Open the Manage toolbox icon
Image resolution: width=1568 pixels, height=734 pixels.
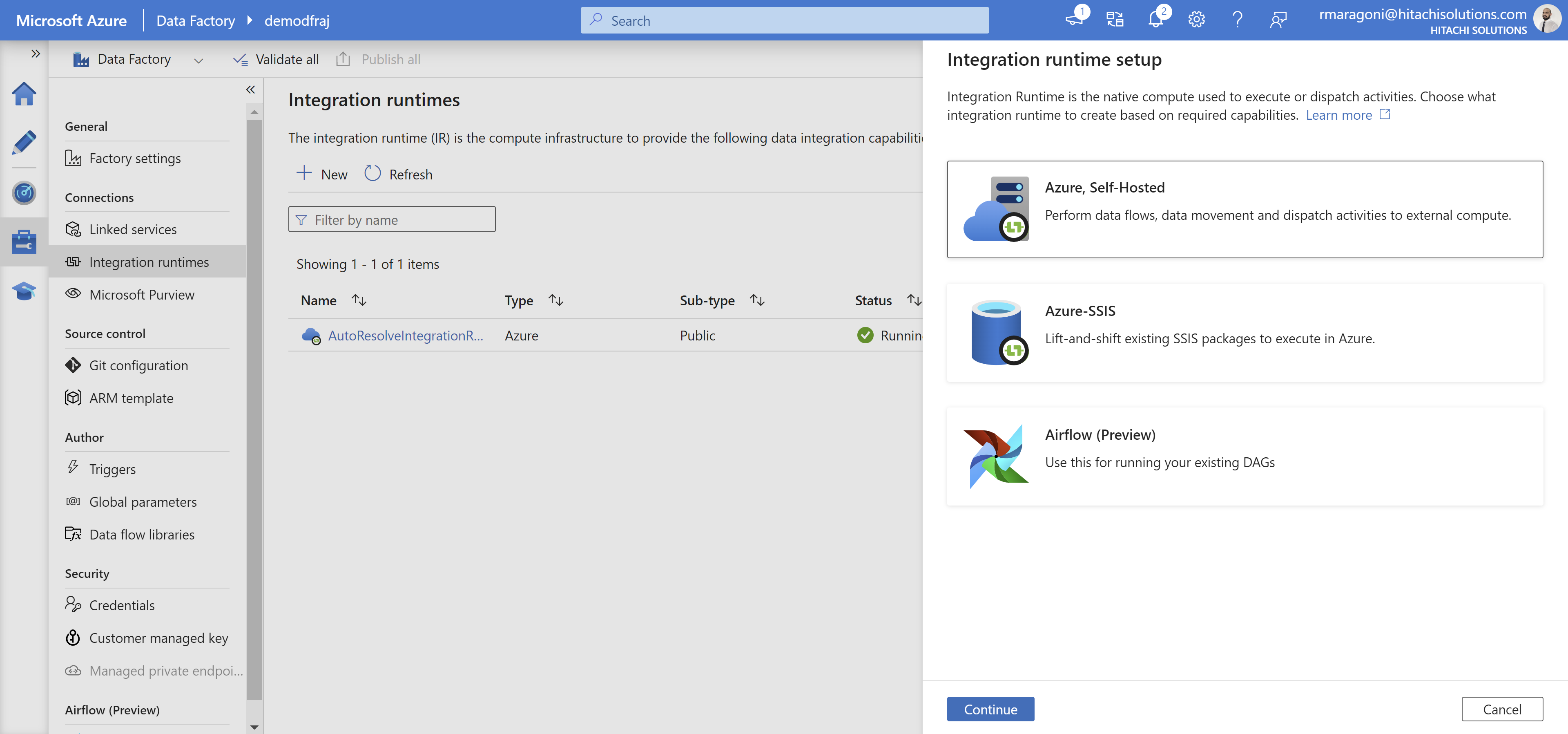[x=24, y=242]
